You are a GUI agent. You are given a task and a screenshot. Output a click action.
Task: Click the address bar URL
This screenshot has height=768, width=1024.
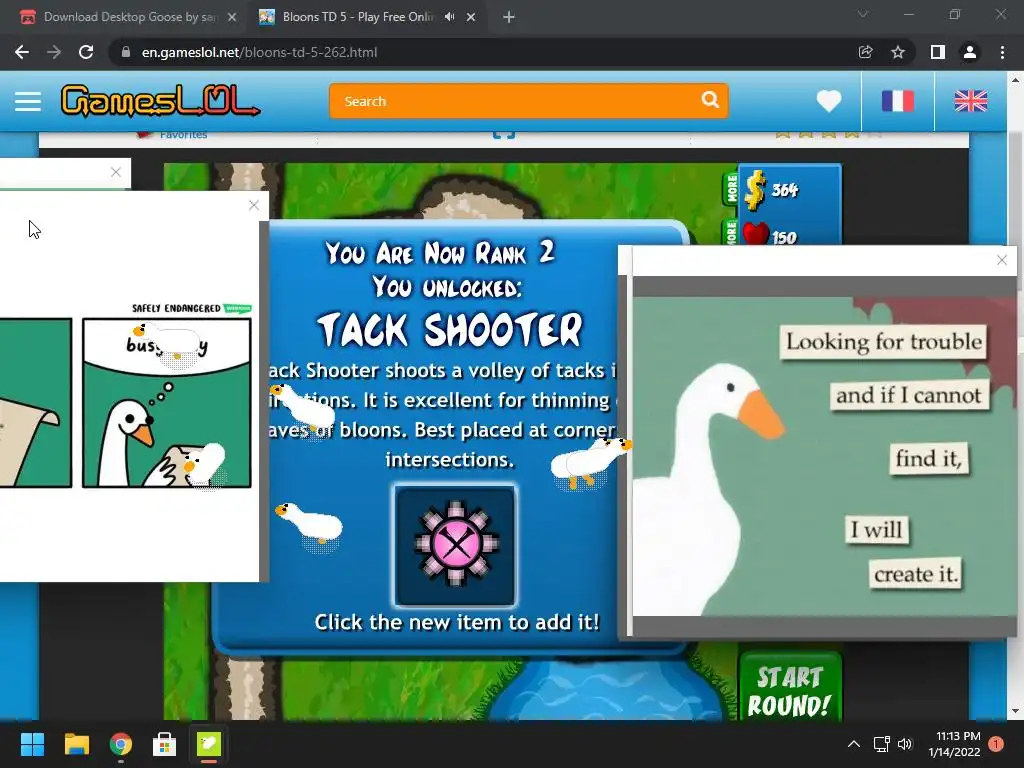[259, 52]
